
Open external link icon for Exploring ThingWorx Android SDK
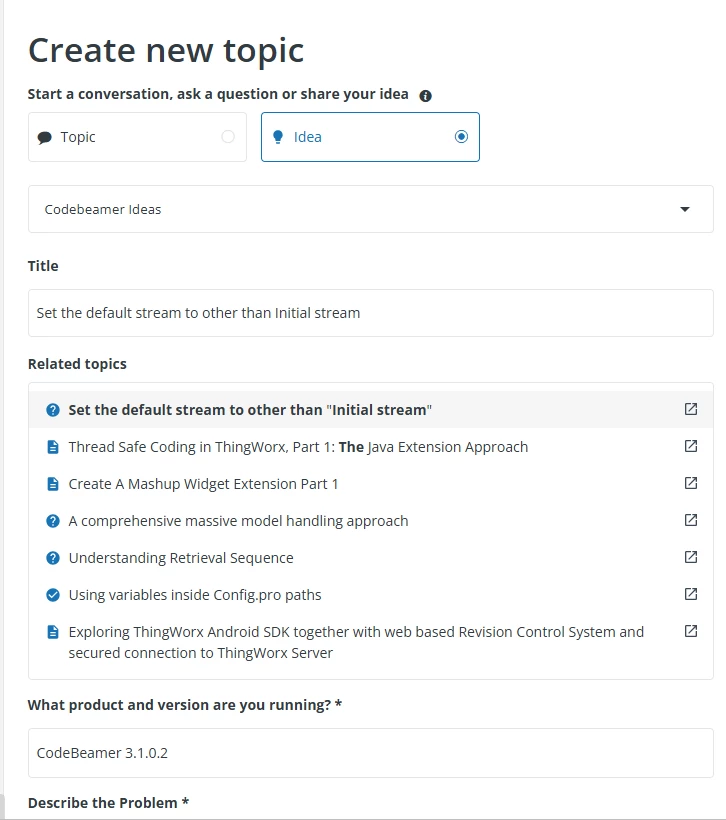pos(690,631)
